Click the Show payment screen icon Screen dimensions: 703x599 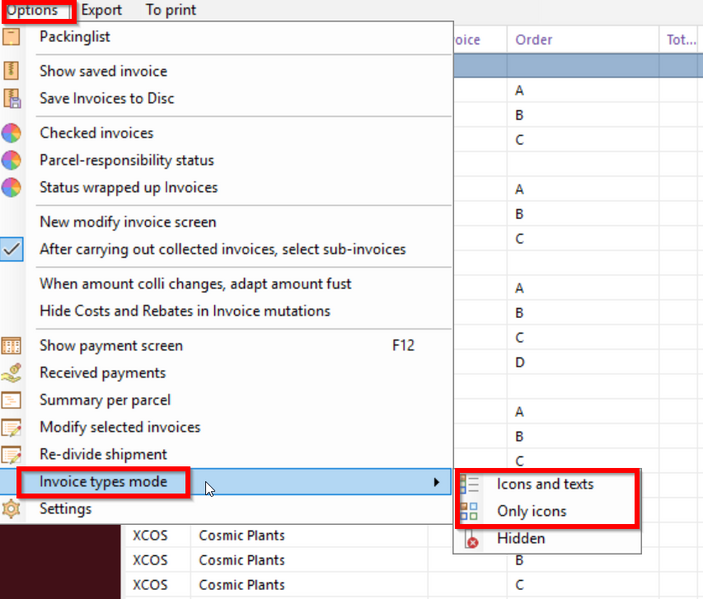point(11,346)
